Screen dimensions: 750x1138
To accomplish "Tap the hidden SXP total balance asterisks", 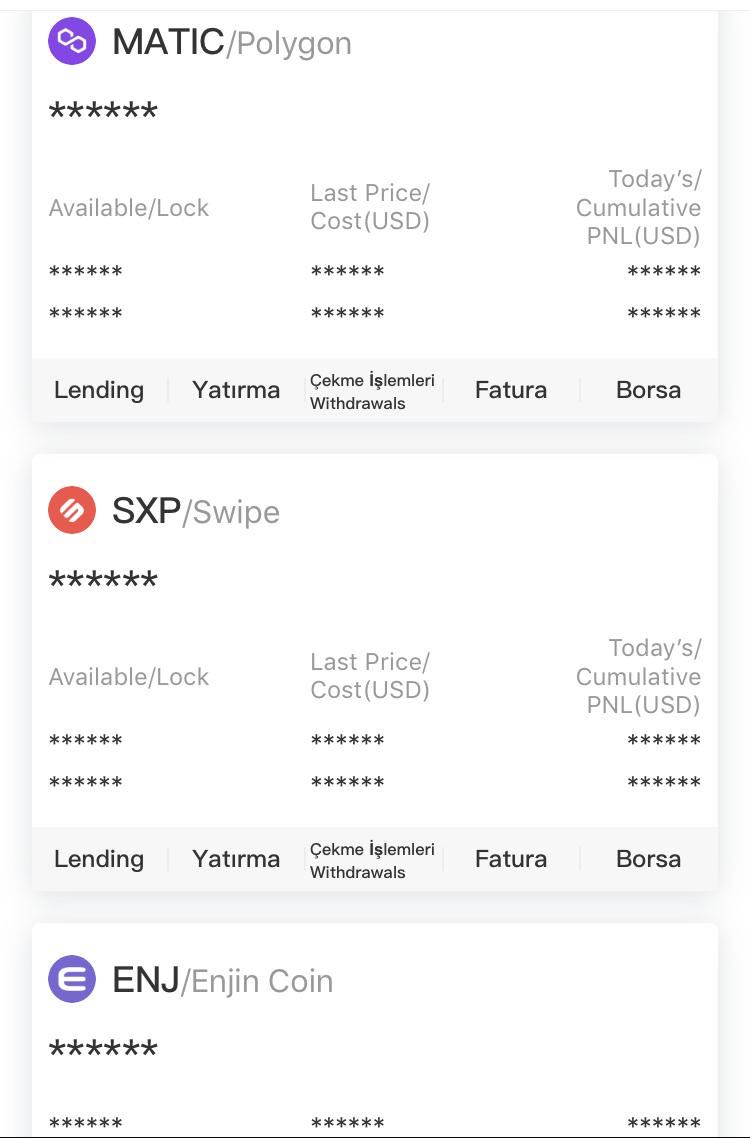I will pyautogui.click(x=102, y=580).
